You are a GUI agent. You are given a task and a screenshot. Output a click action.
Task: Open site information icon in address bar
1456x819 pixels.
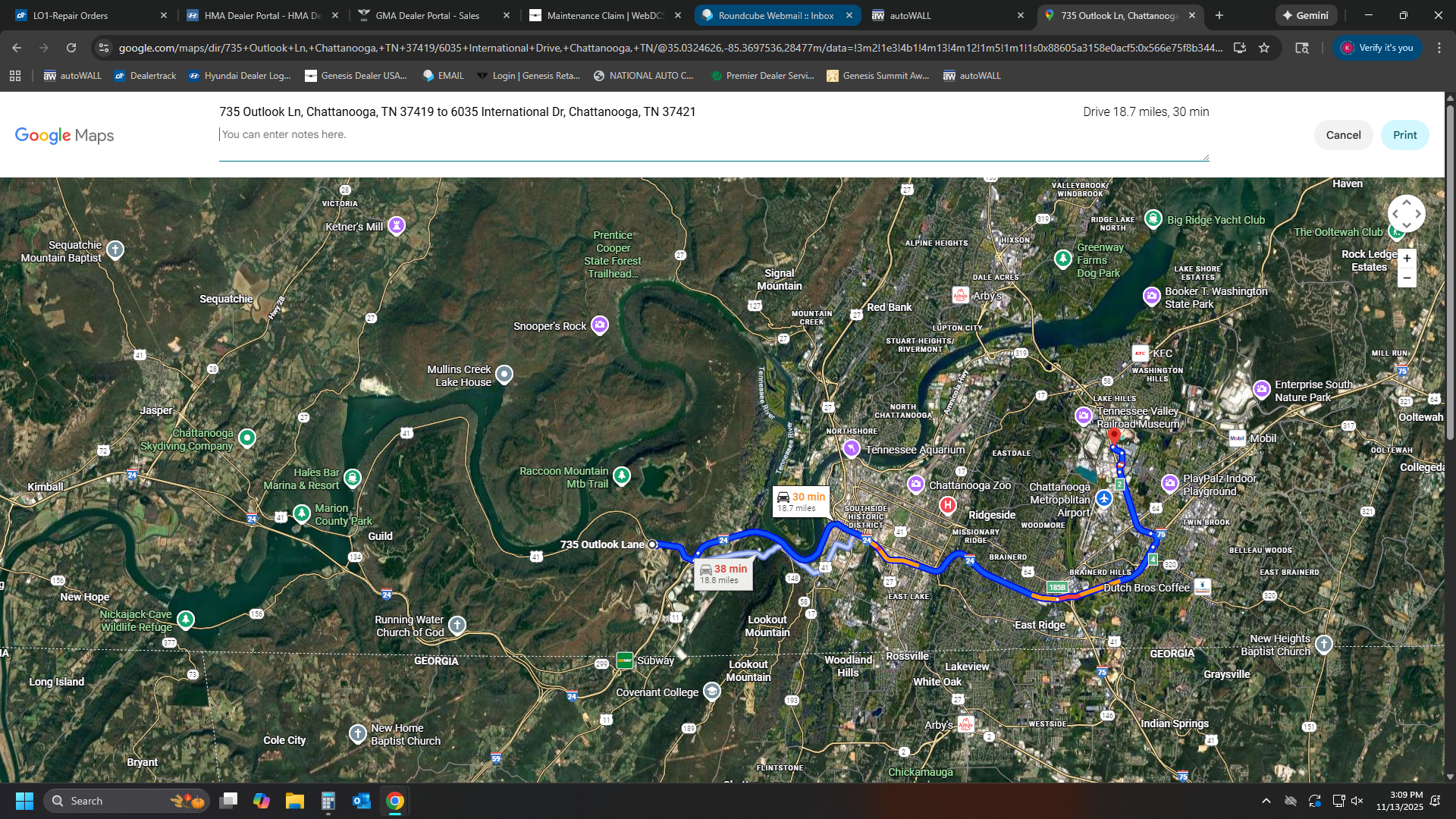tap(104, 48)
